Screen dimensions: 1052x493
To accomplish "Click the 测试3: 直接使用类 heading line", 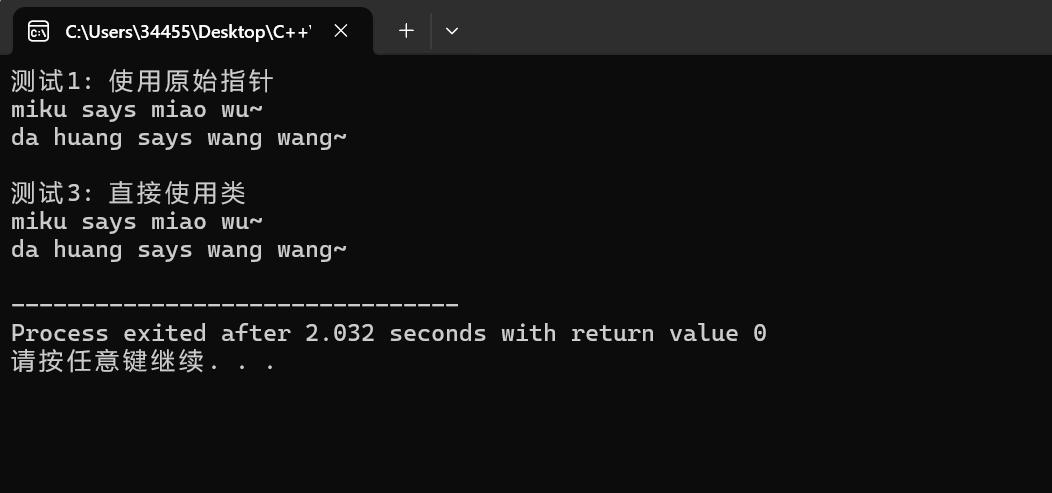I will 129,193.
